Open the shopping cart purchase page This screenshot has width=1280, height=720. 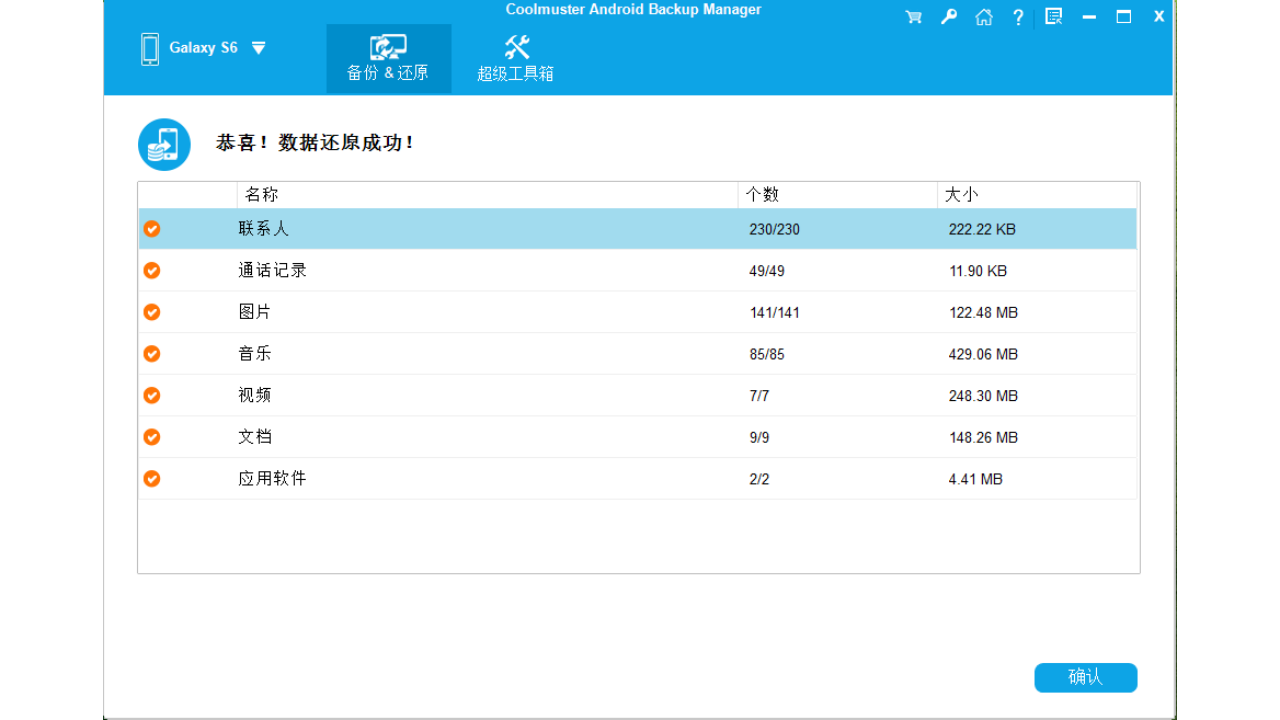[x=912, y=16]
